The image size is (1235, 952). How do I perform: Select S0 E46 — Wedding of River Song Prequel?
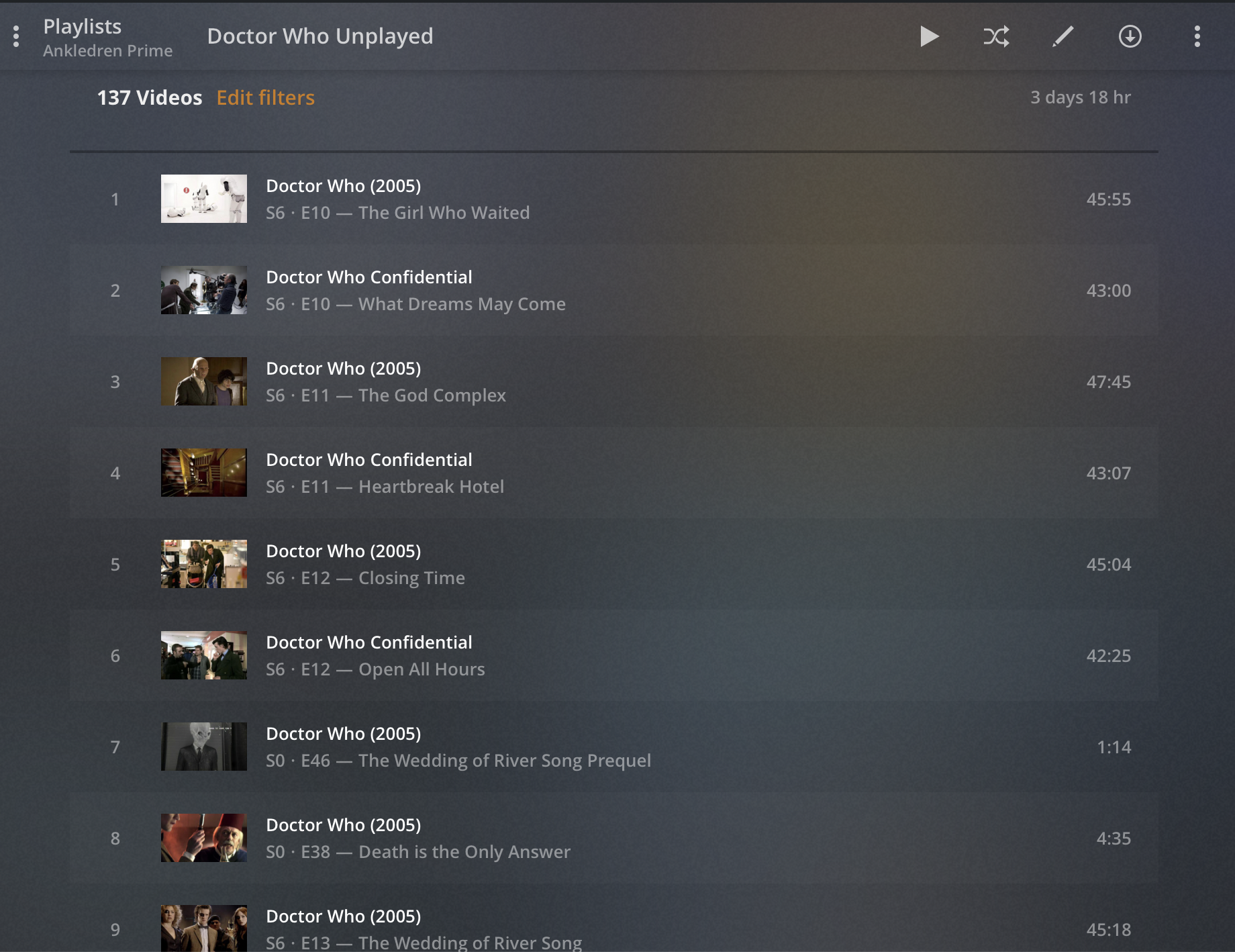tap(458, 761)
